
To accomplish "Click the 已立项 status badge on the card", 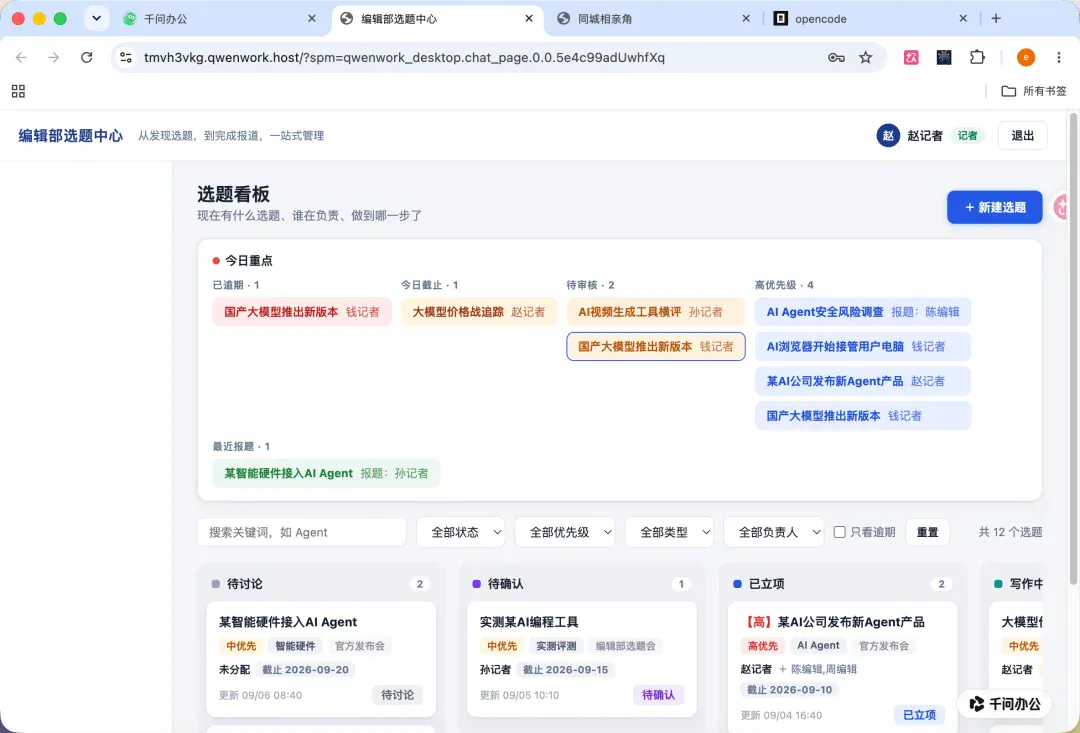I will click(x=920, y=714).
